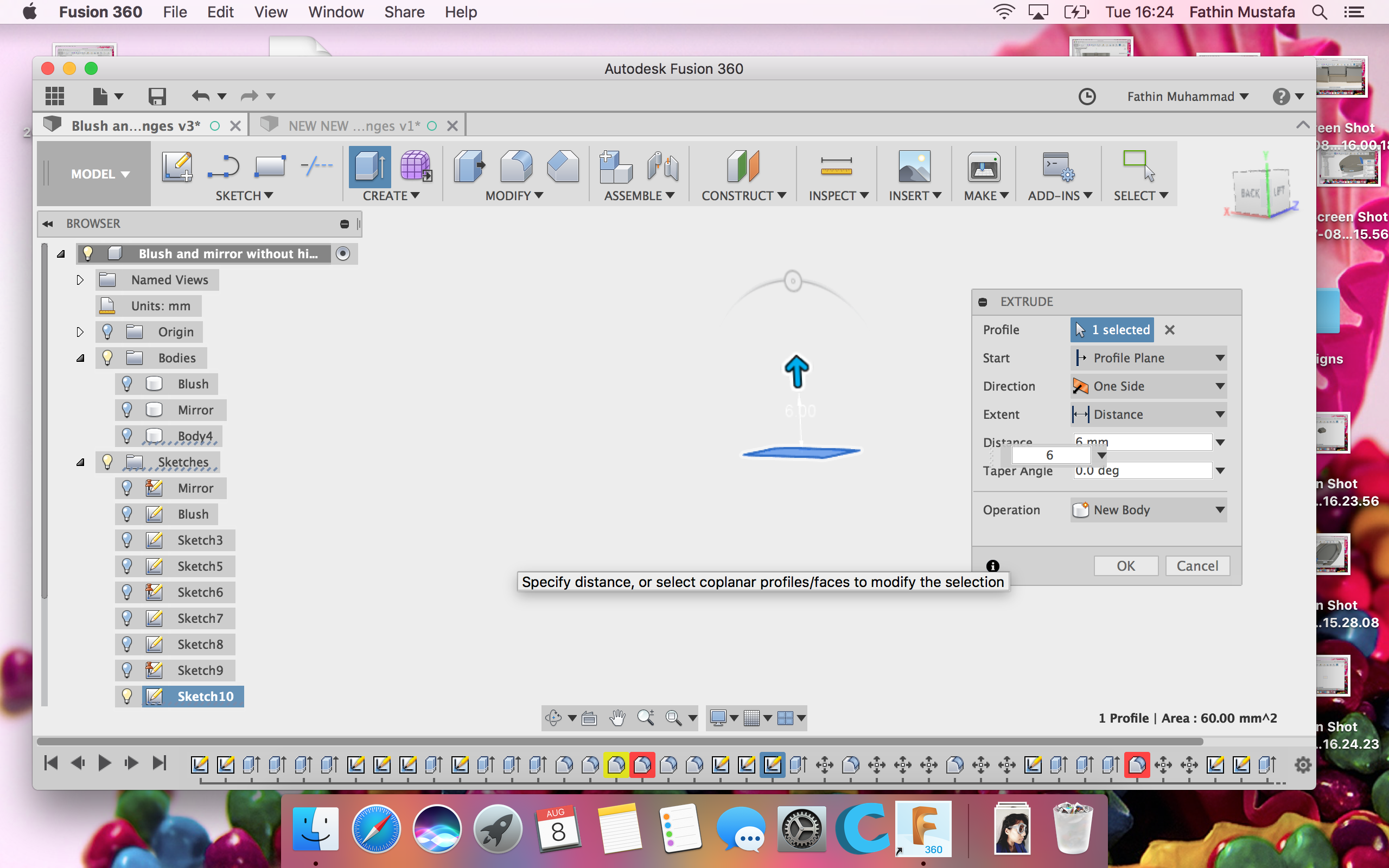Toggle visibility of Blush body

pos(127,384)
